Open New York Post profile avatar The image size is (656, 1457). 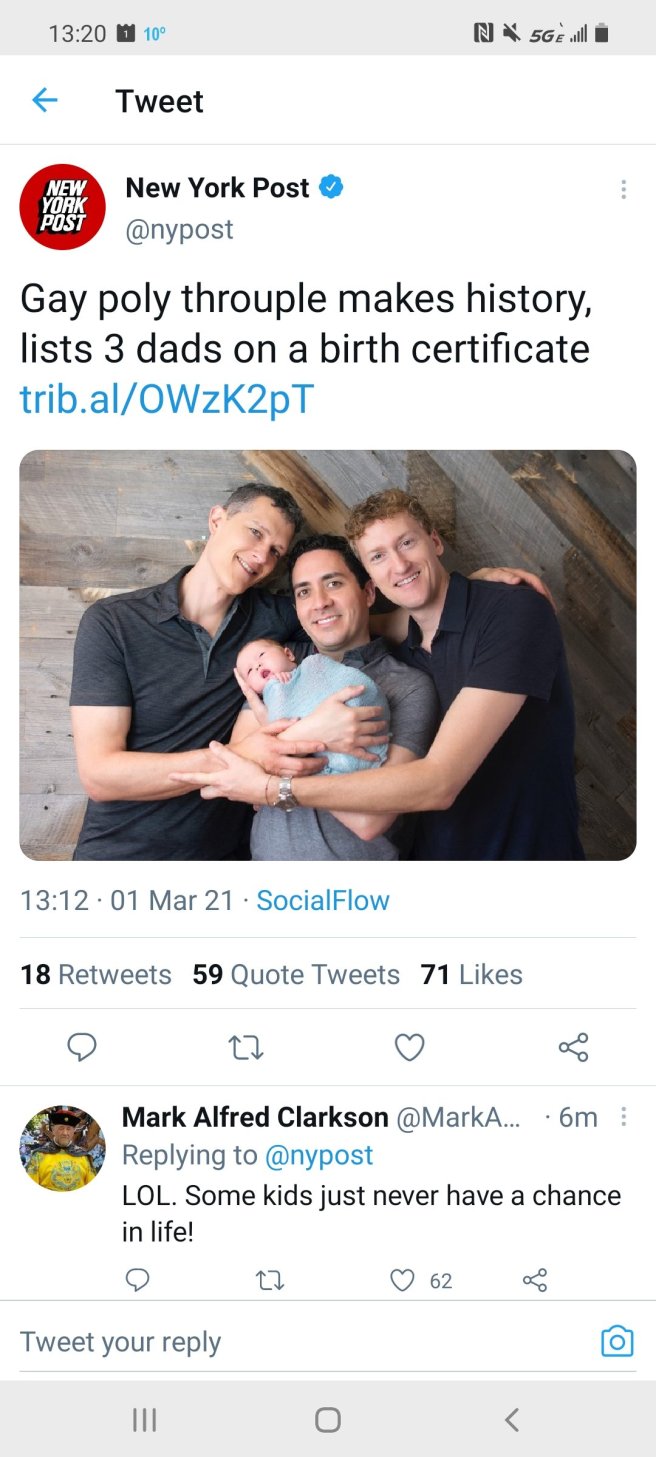pyautogui.click(x=62, y=207)
